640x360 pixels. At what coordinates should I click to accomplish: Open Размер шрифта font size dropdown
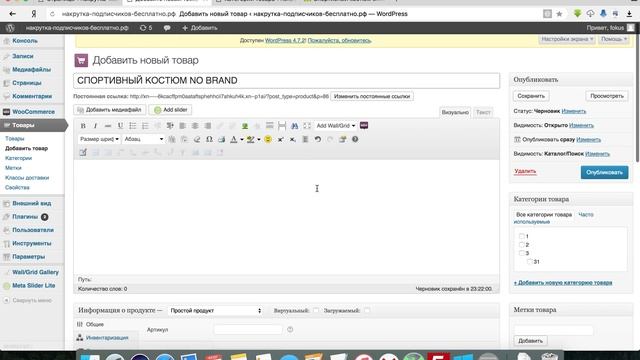[x=99, y=139]
